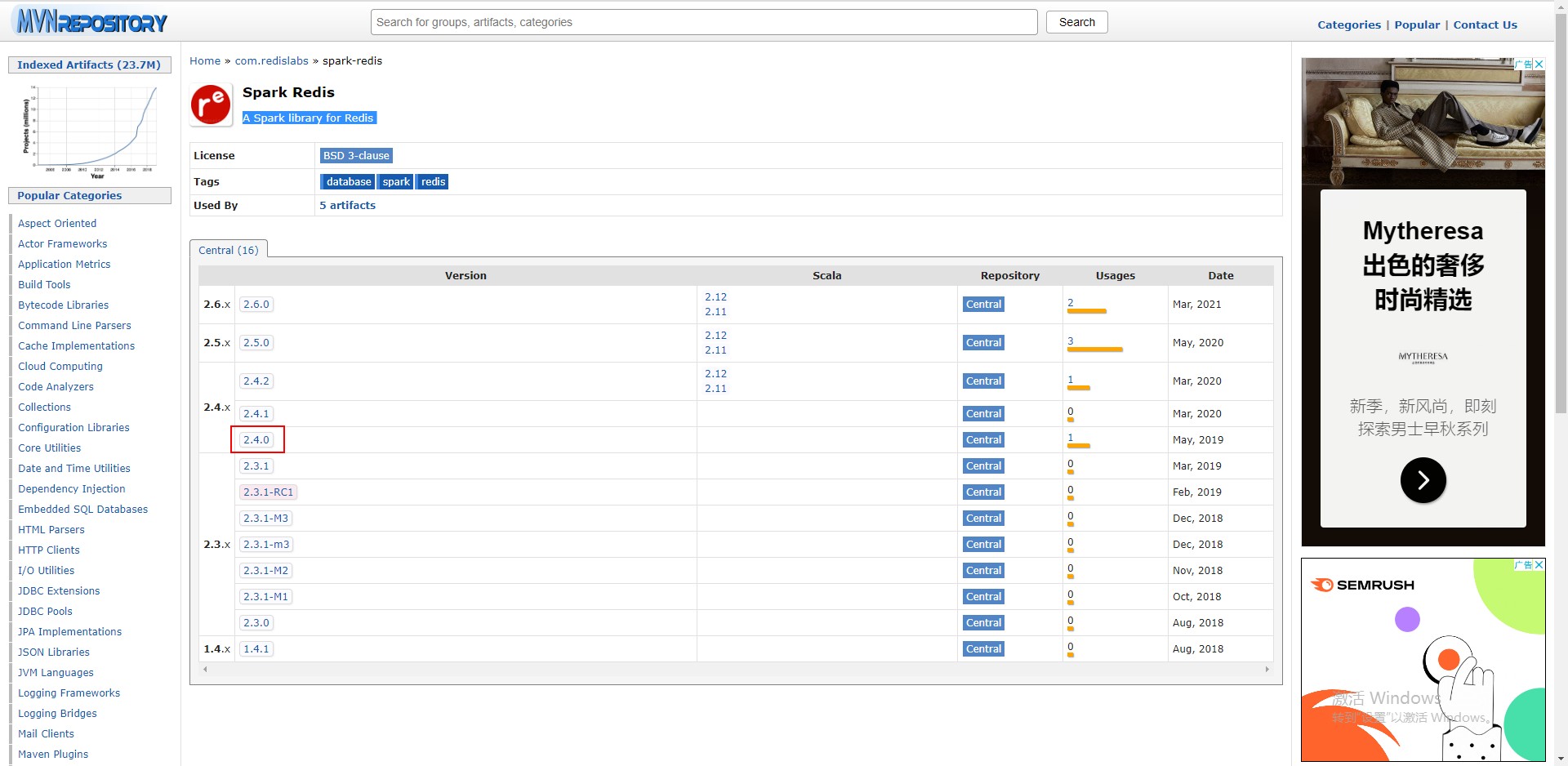Open Maven Plugins category

pyautogui.click(x=53, y=754)
